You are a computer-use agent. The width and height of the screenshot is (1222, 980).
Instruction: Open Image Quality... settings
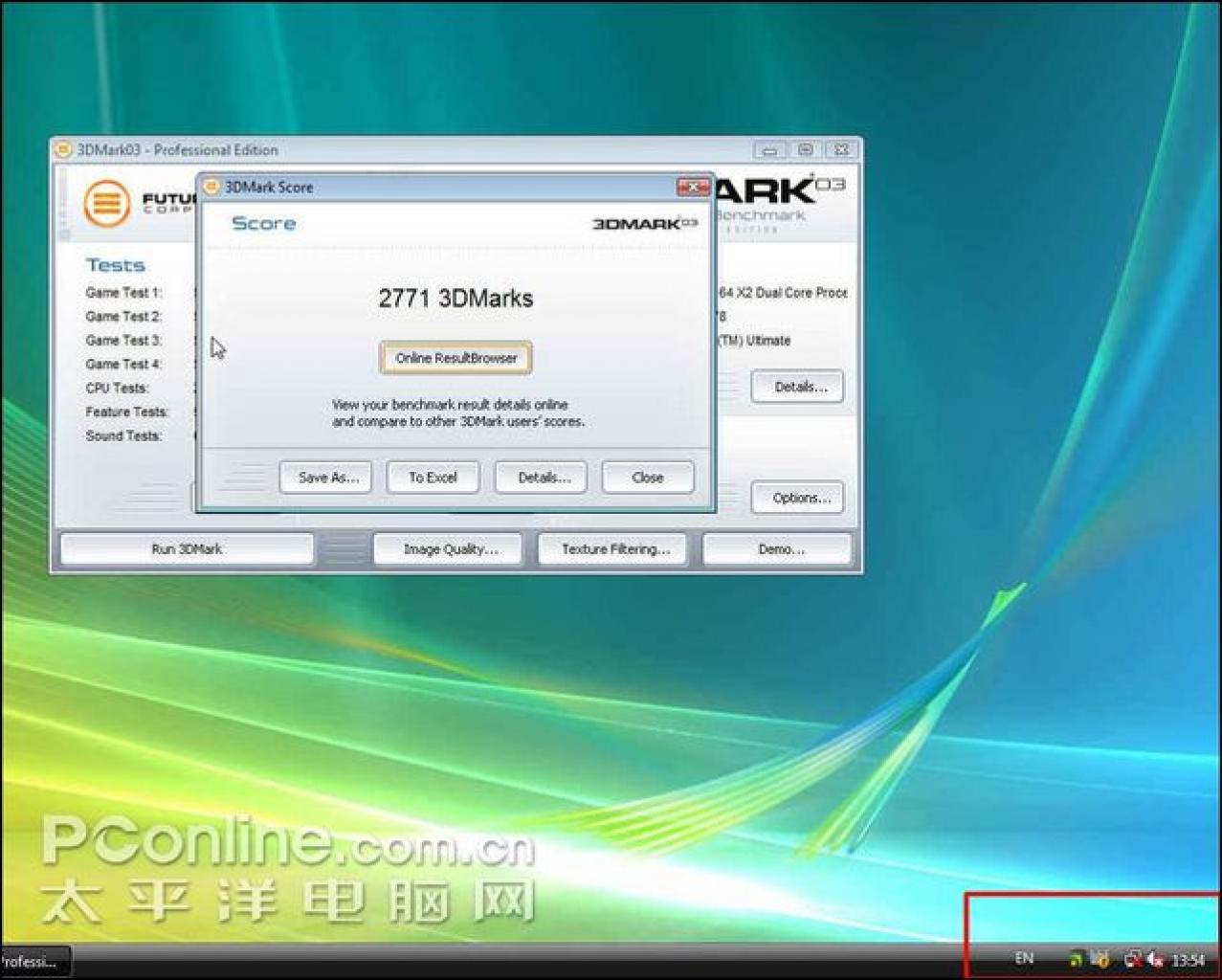point(449,549)
